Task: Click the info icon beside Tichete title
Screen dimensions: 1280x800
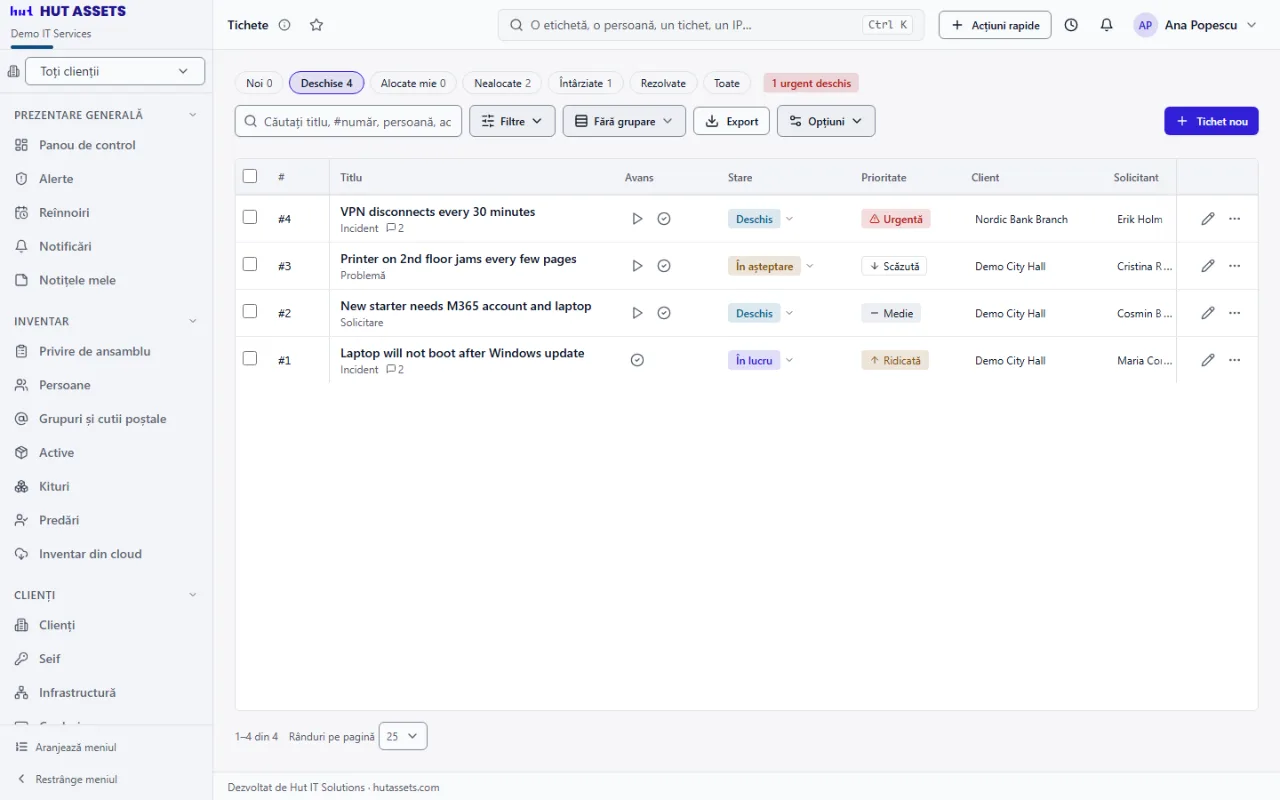Action: click(284, 25)
